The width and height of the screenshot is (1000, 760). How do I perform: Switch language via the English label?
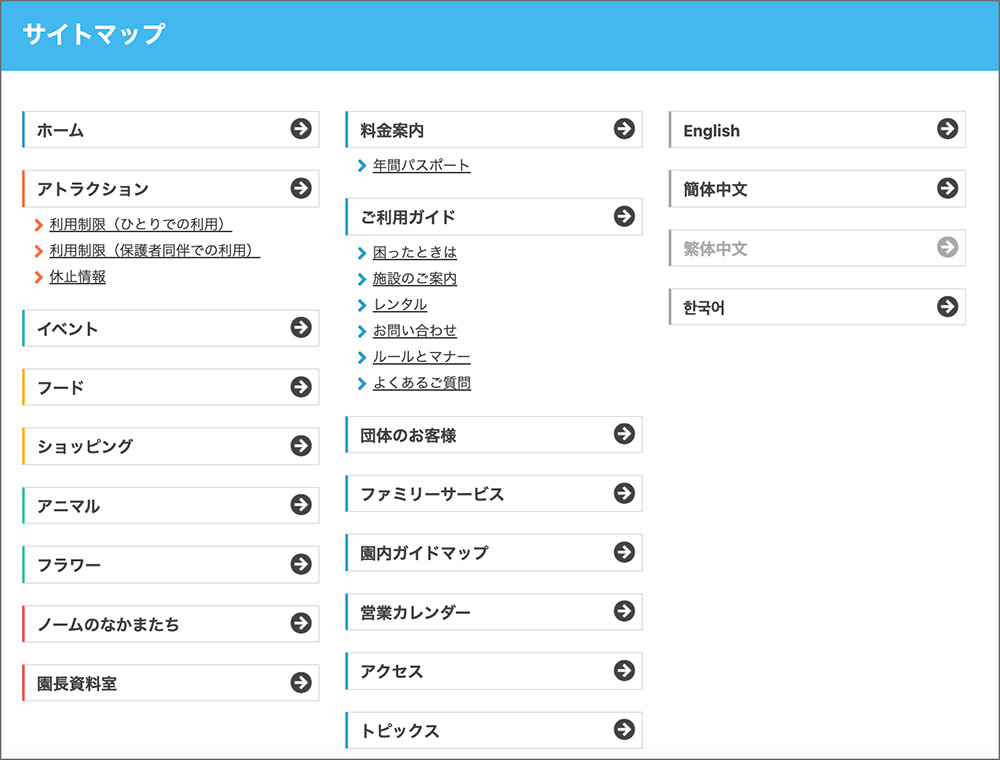(x=712, y=131)
